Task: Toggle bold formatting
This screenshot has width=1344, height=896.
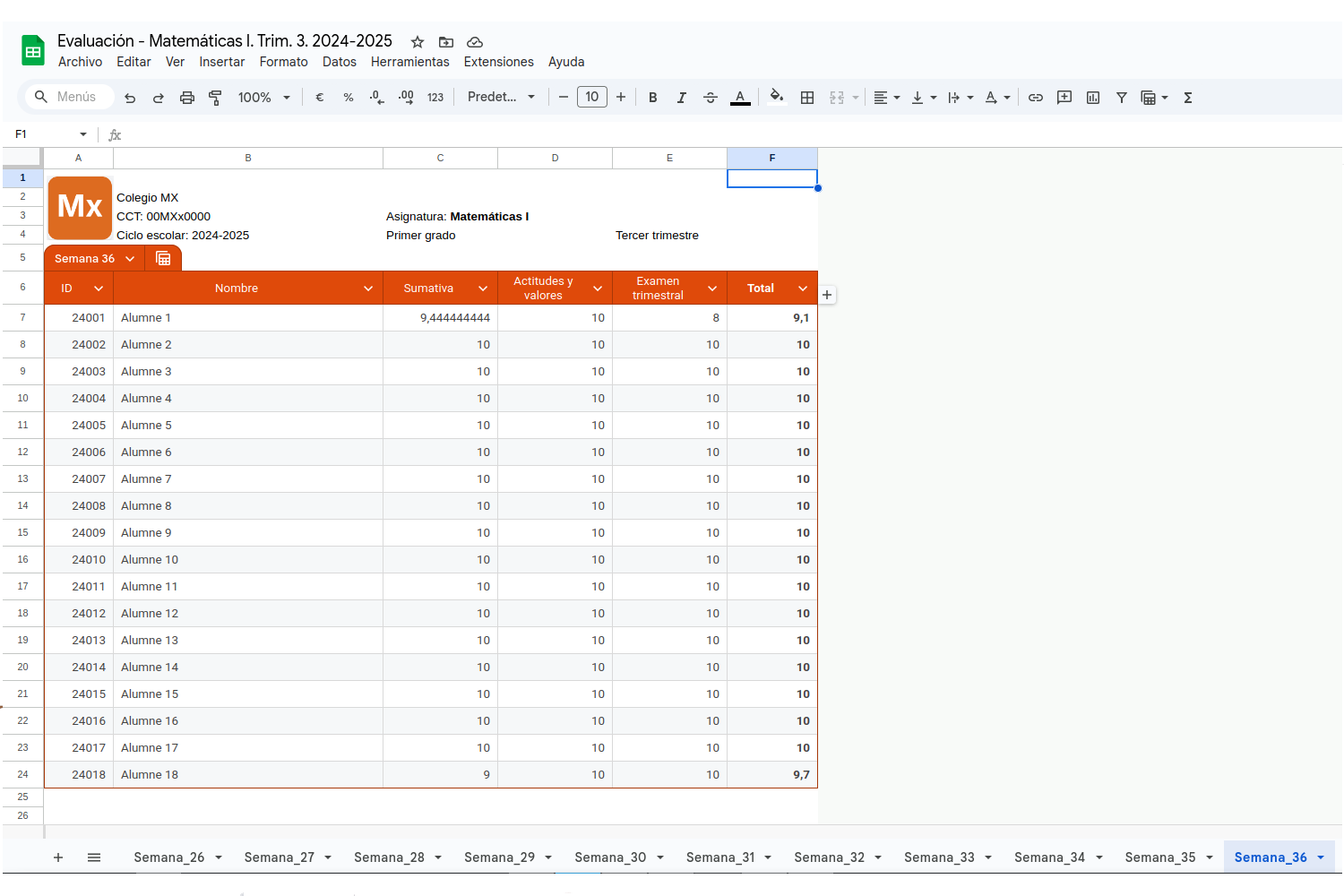Action: pos(653,98)
